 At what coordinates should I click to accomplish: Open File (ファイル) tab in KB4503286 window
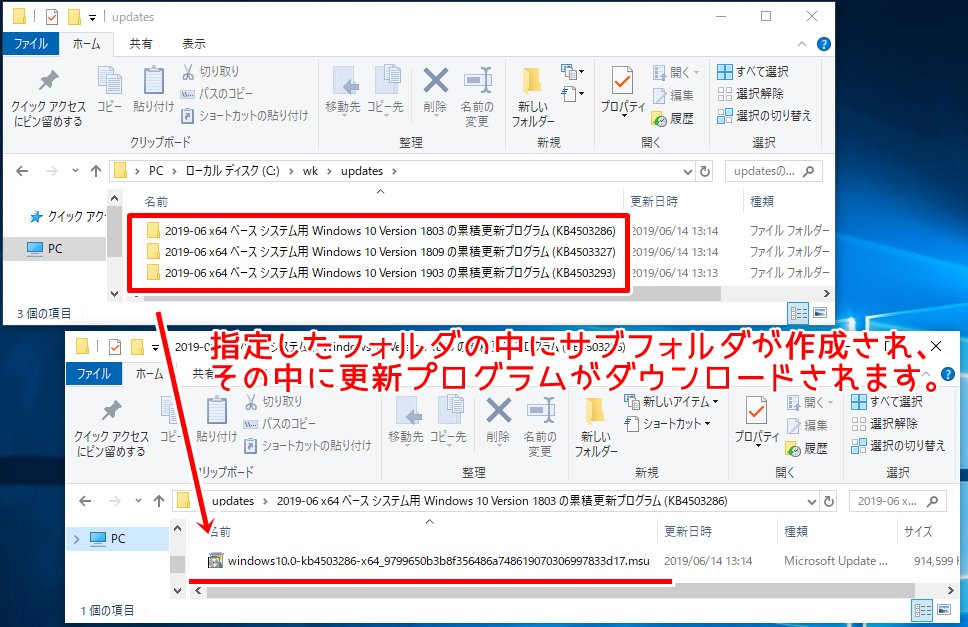pyautogui.click(x=93, y=374)
